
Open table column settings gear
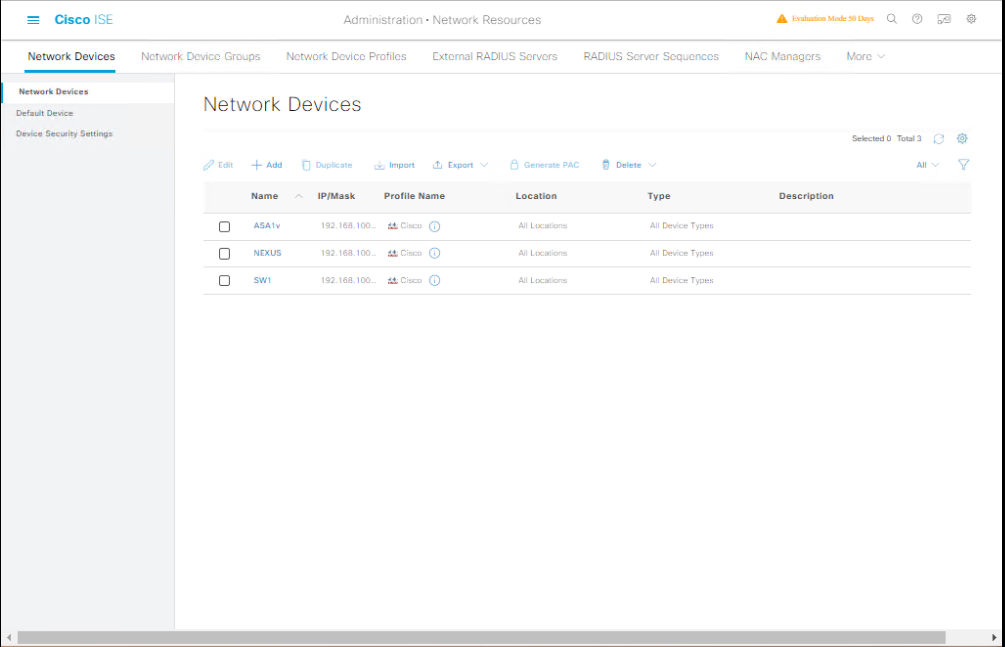(x=961, y=139)
